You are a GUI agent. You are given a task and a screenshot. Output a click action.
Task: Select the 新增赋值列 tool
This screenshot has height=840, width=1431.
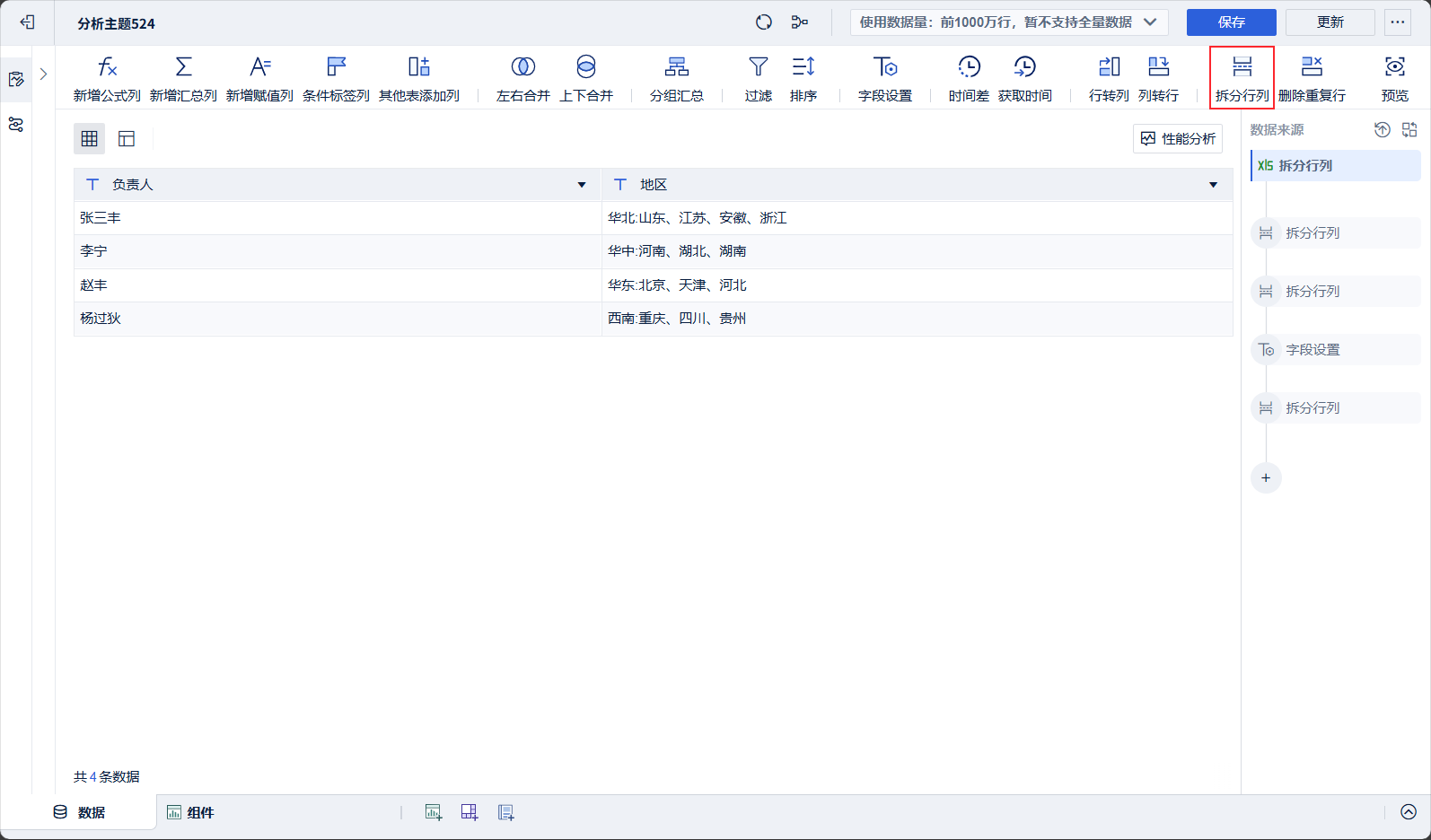click(259, 78)
